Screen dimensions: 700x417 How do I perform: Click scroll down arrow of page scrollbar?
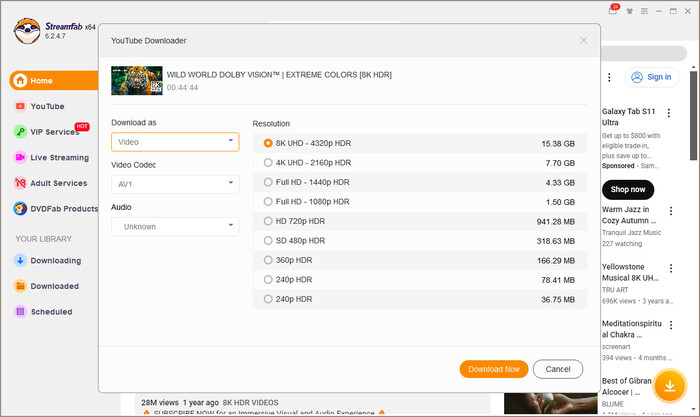coord(693,409)
